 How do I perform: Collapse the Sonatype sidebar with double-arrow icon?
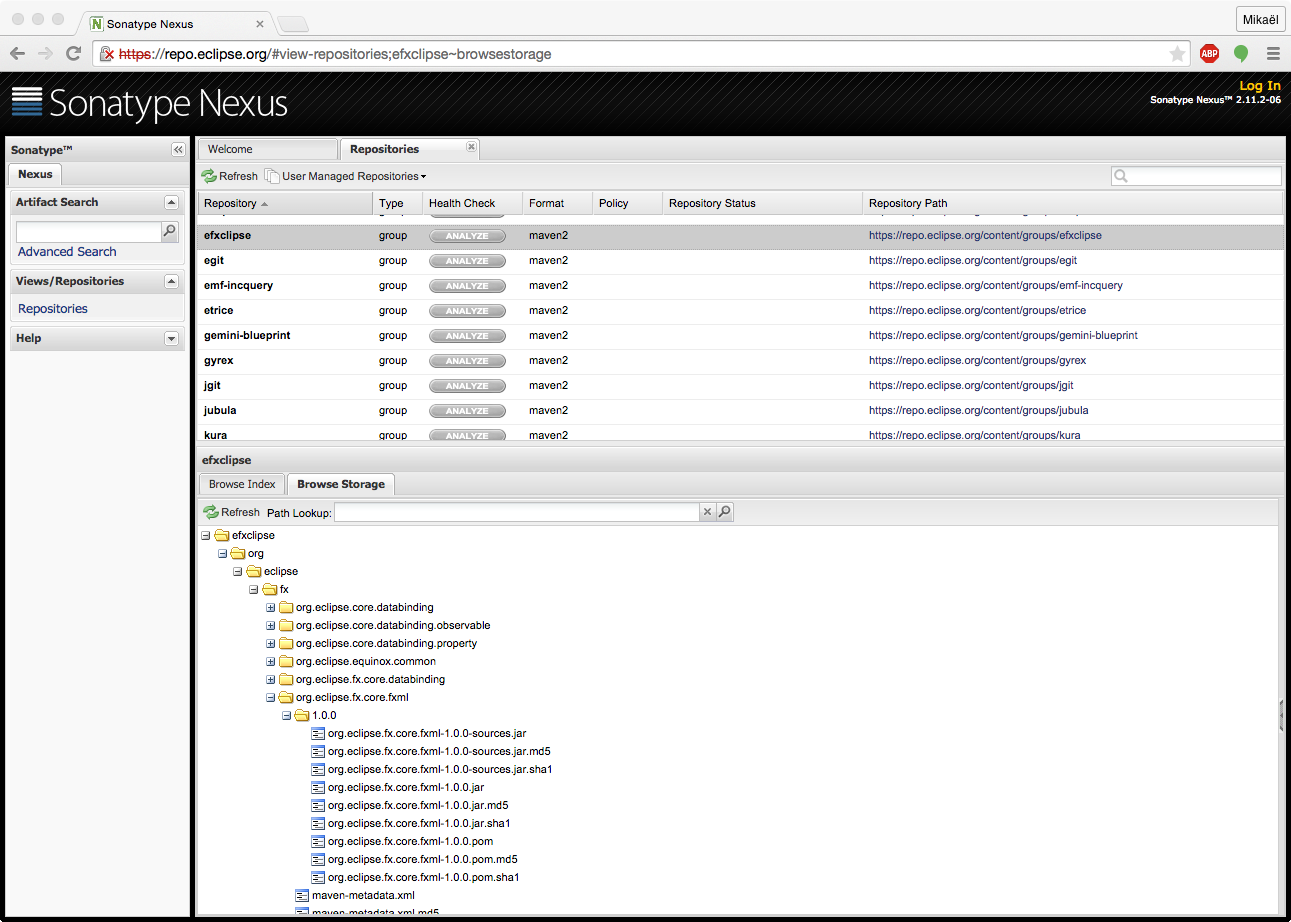178,149
